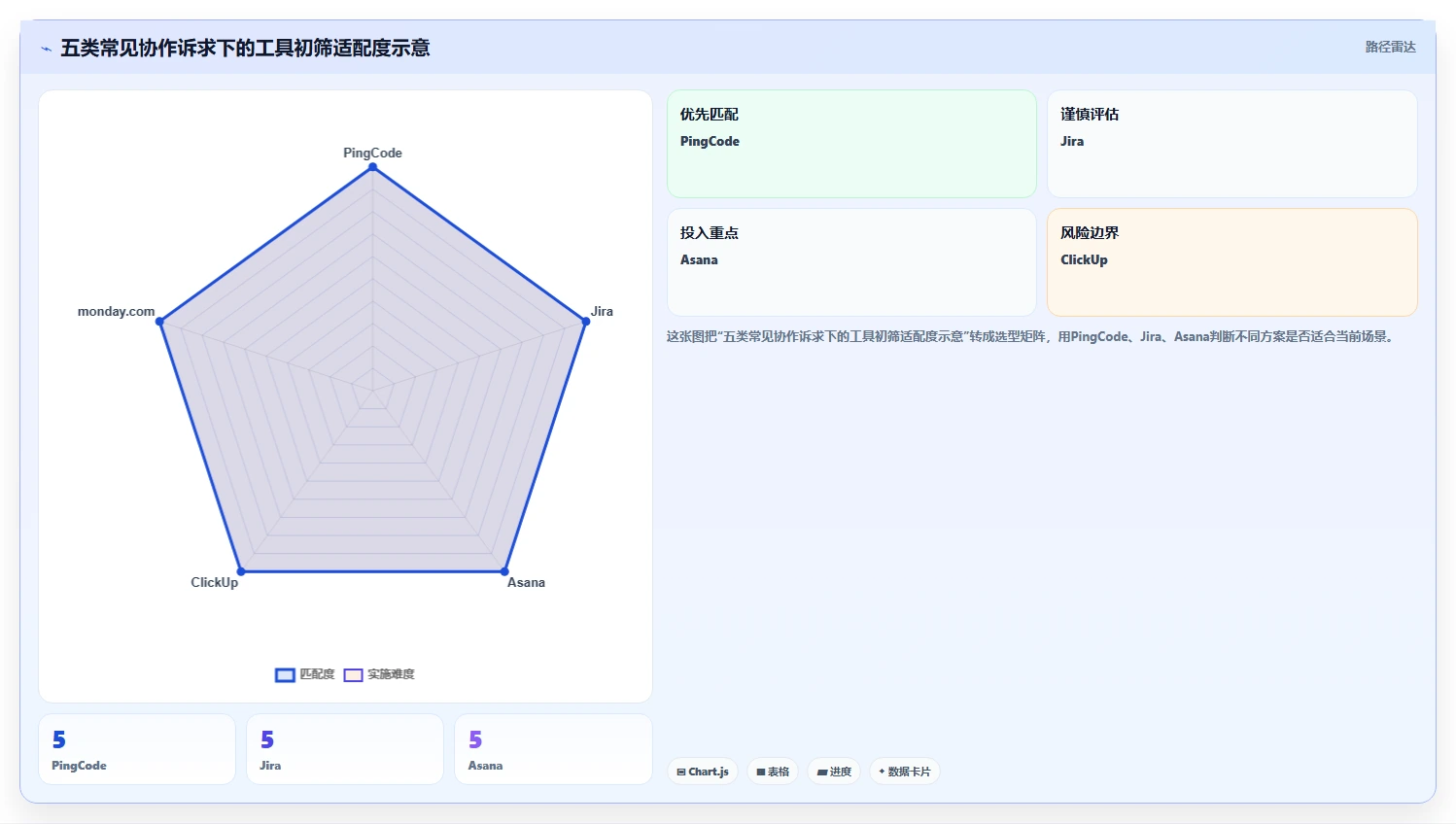Click the 进度 tag
Viewport: 1456px width, 824px height.
pyautogui.click(x=834, y=772)
